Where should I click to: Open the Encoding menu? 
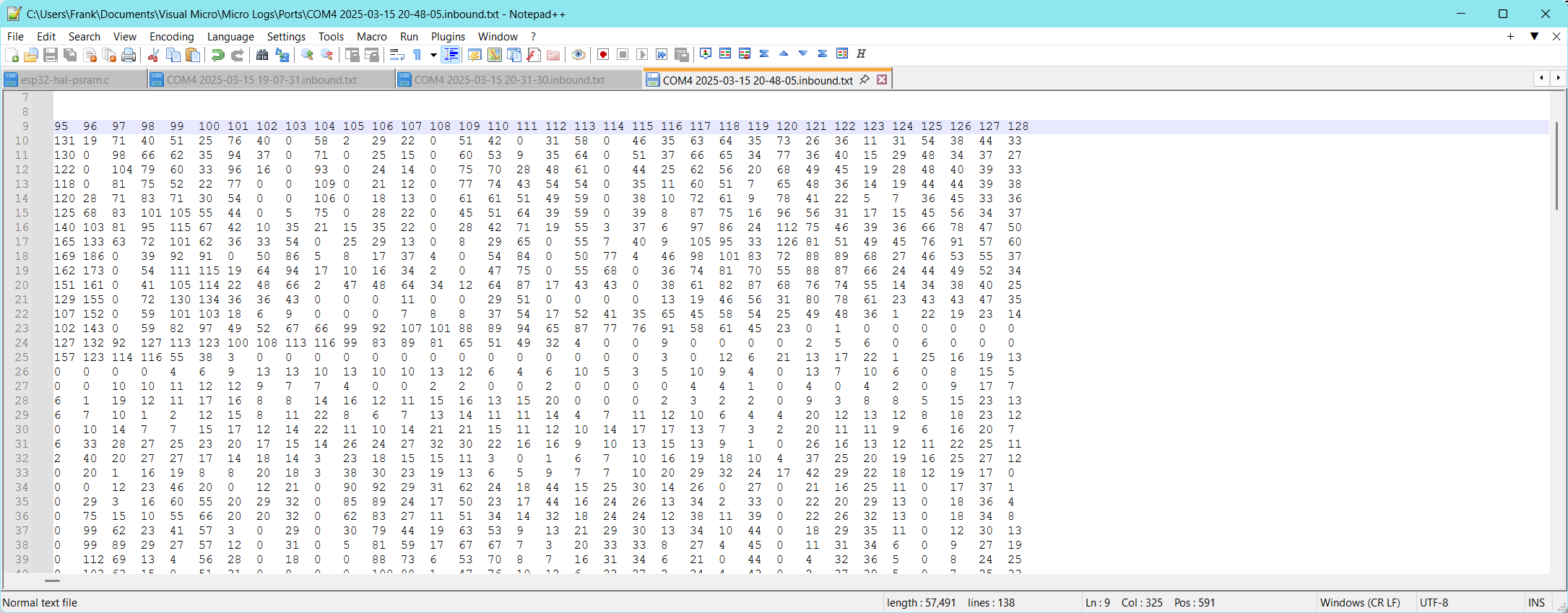tap(171, 36)
